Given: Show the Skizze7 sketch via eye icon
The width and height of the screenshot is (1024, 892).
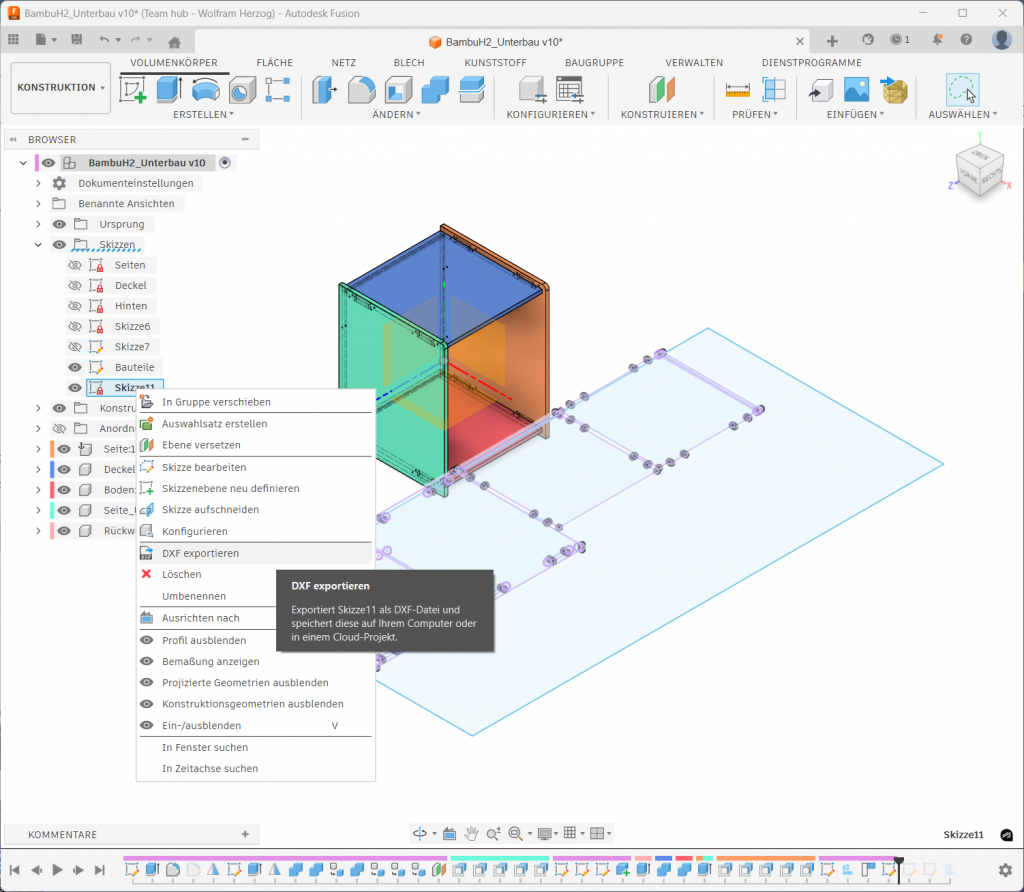Looking at the screenshot, I should (x=74, y=347).
